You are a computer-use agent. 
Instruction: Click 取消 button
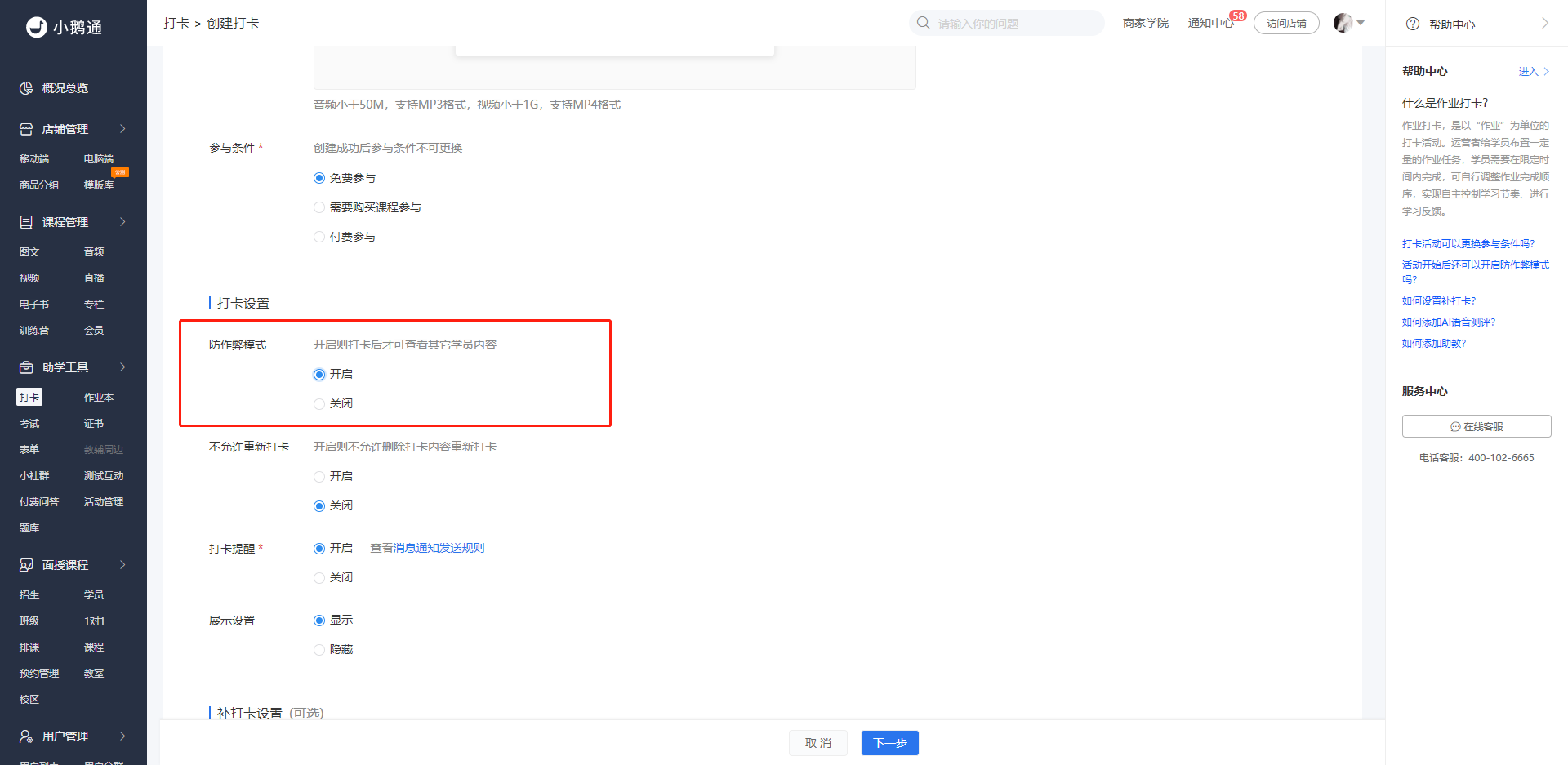tap(818, 743)
